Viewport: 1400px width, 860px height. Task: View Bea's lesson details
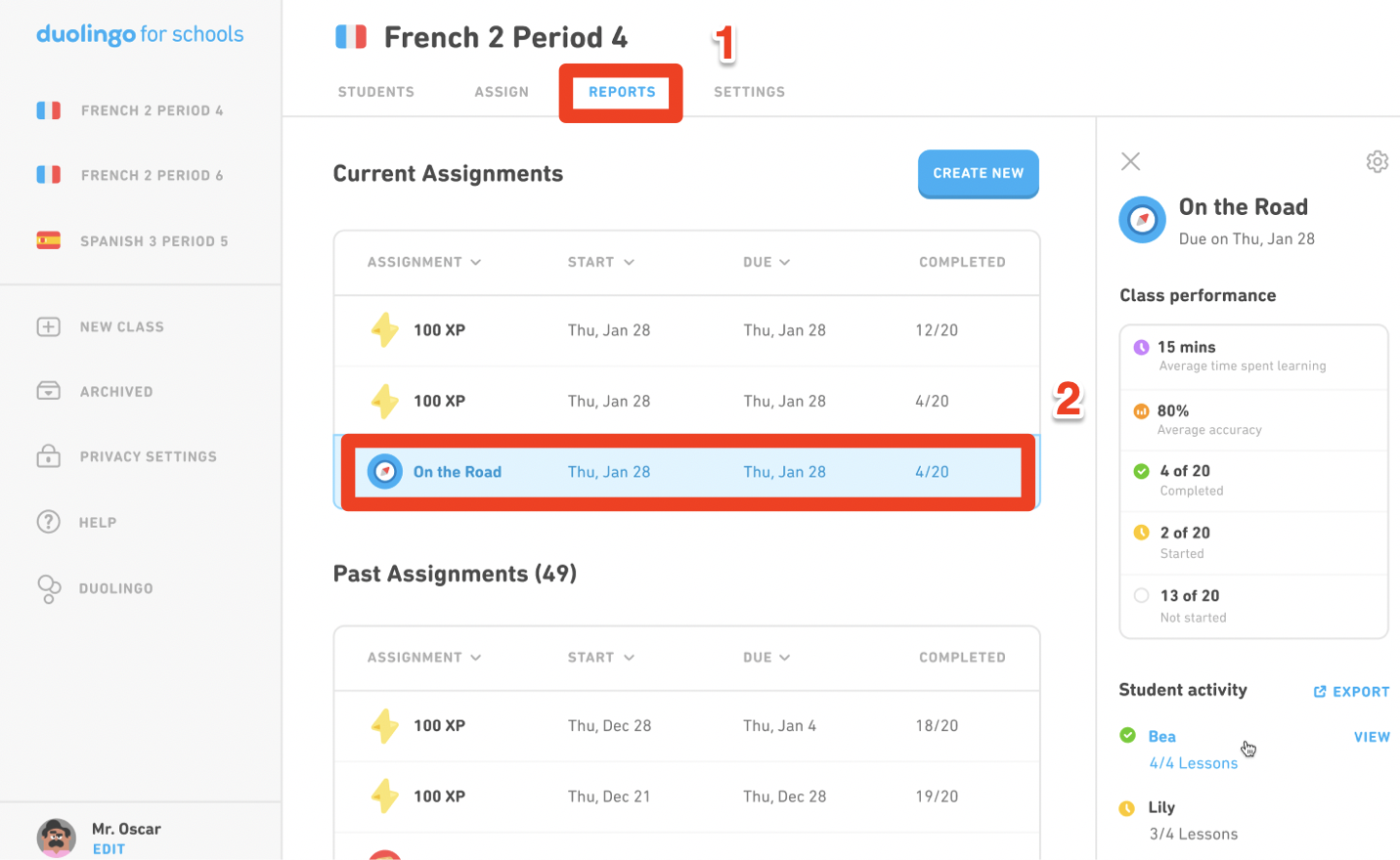pos(1372,737)
